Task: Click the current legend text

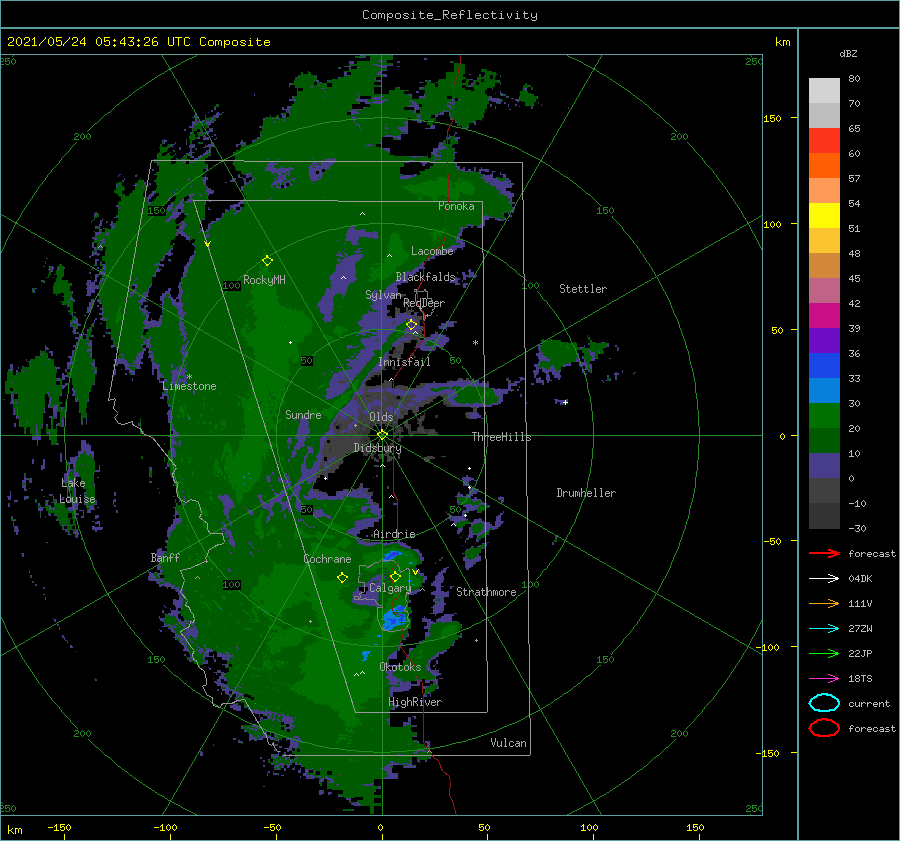Action: tap(869, 703)
